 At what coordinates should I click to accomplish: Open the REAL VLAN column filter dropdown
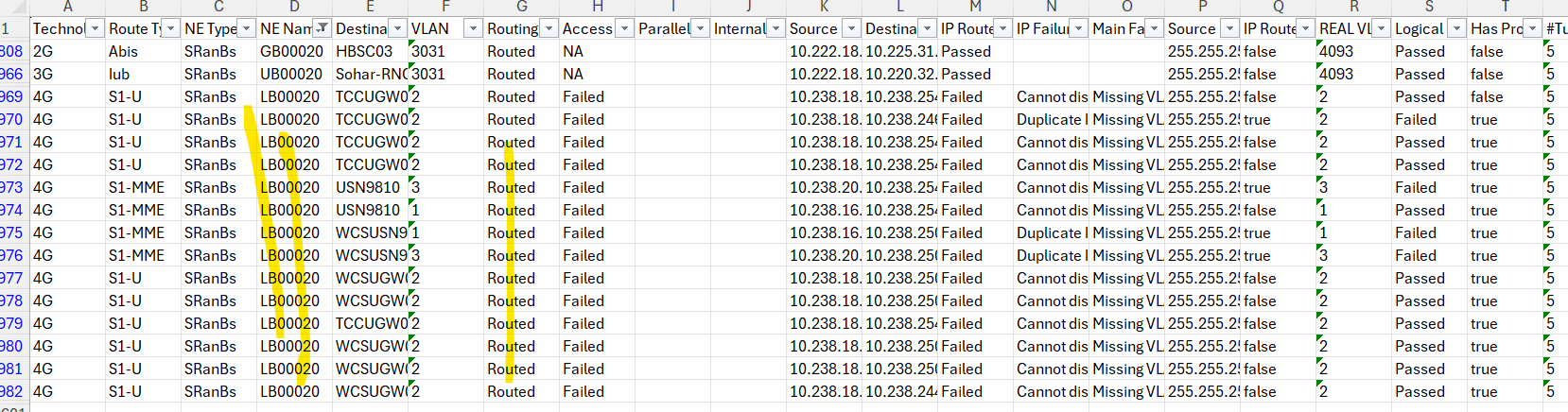[x=1381, y=28]
